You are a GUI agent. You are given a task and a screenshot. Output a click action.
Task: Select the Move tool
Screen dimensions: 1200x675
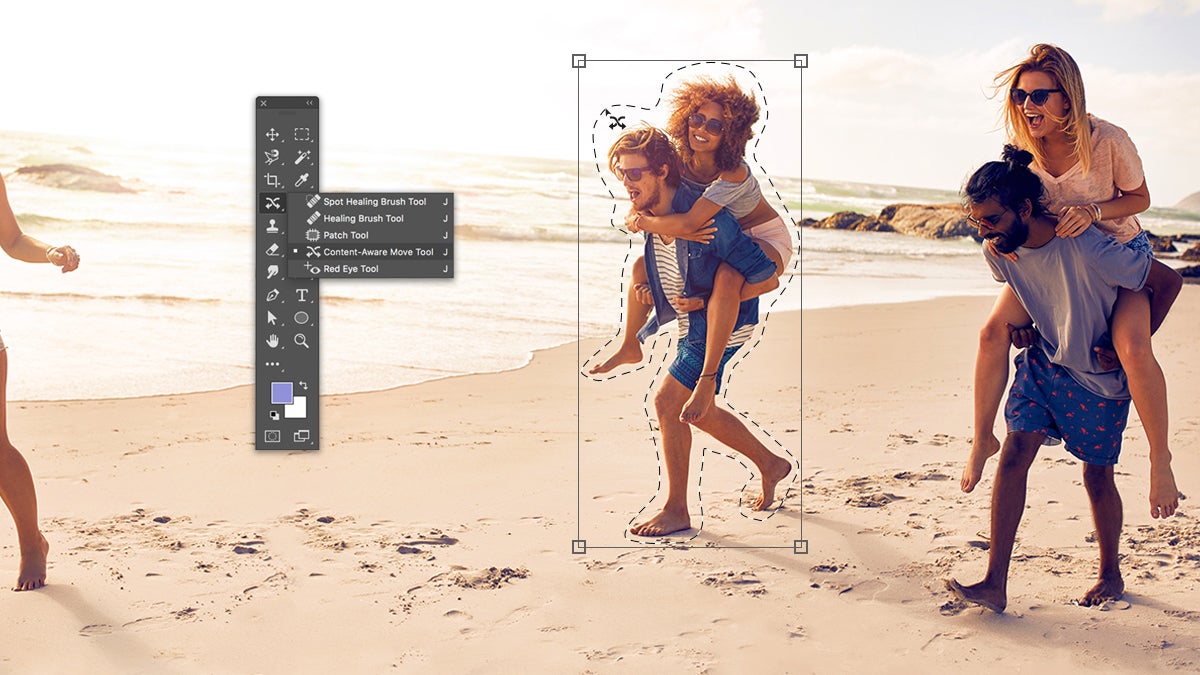click(272, 134)
